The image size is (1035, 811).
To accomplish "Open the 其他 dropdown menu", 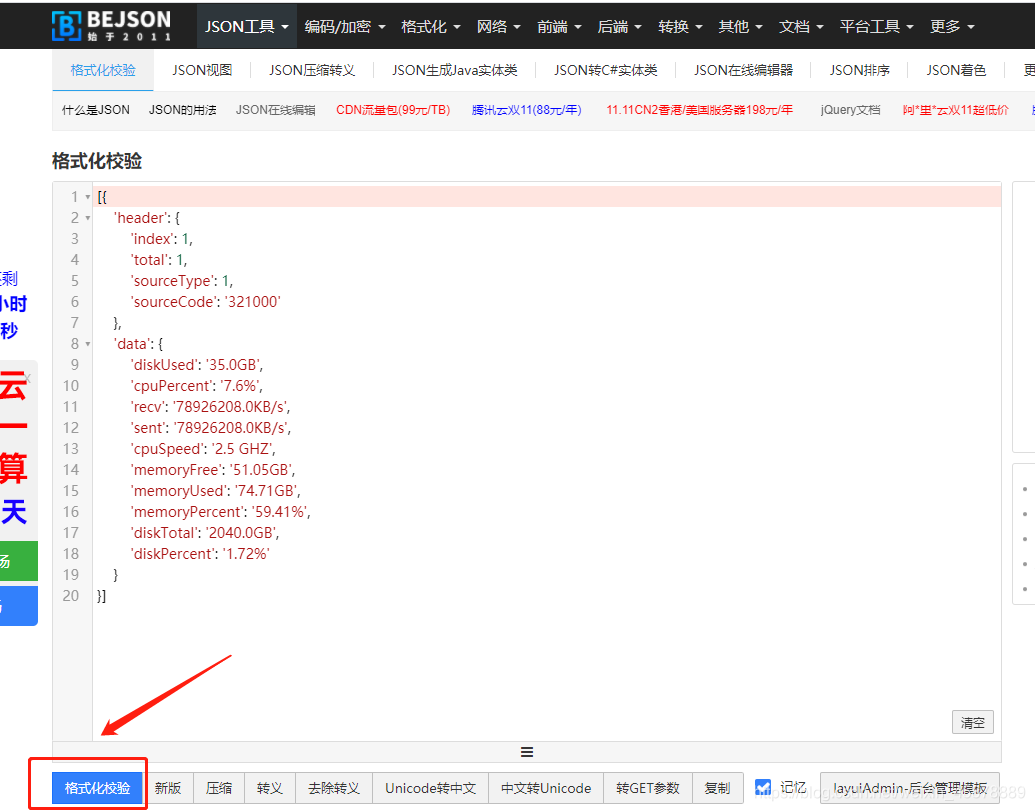I will tap(741, 26).
